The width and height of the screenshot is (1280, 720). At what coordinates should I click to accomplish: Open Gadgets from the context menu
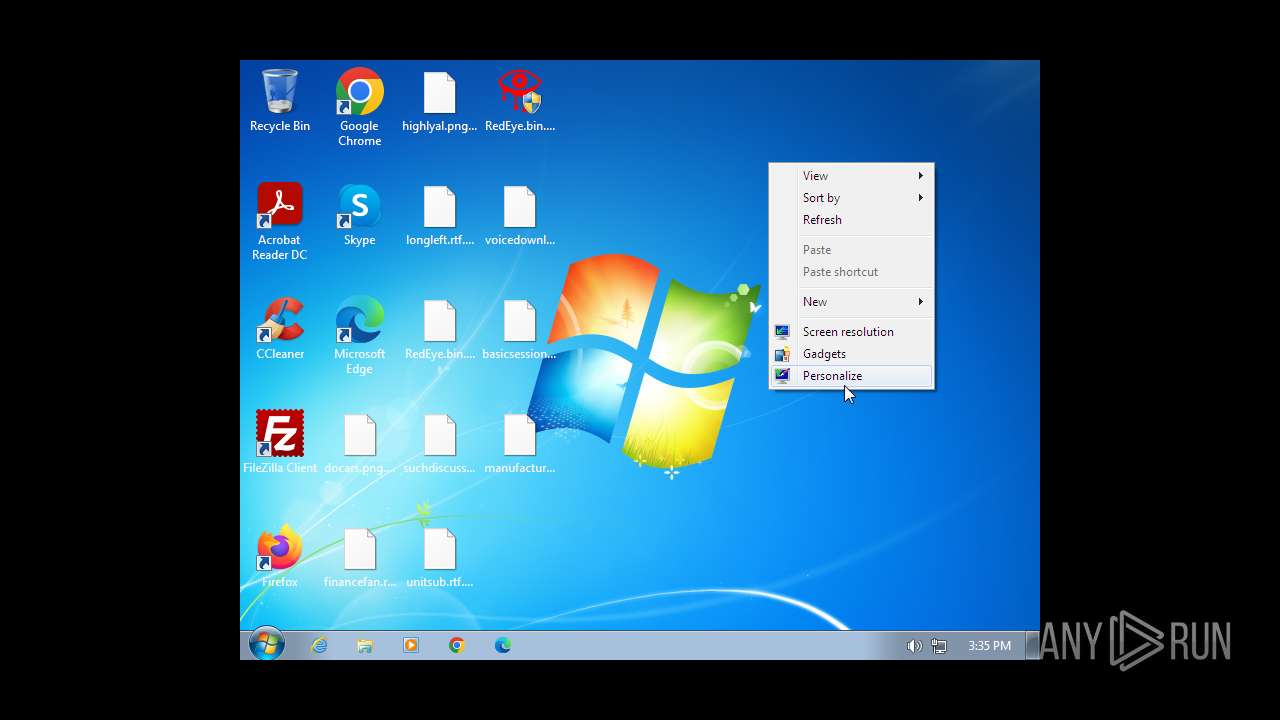pyautogui.click(x=851, y=354)
